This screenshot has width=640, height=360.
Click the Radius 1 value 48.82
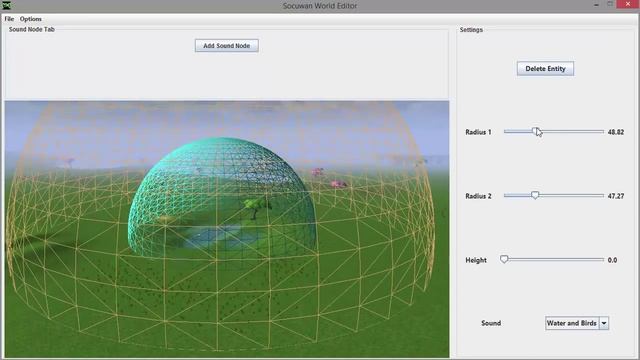pos(616,132)
